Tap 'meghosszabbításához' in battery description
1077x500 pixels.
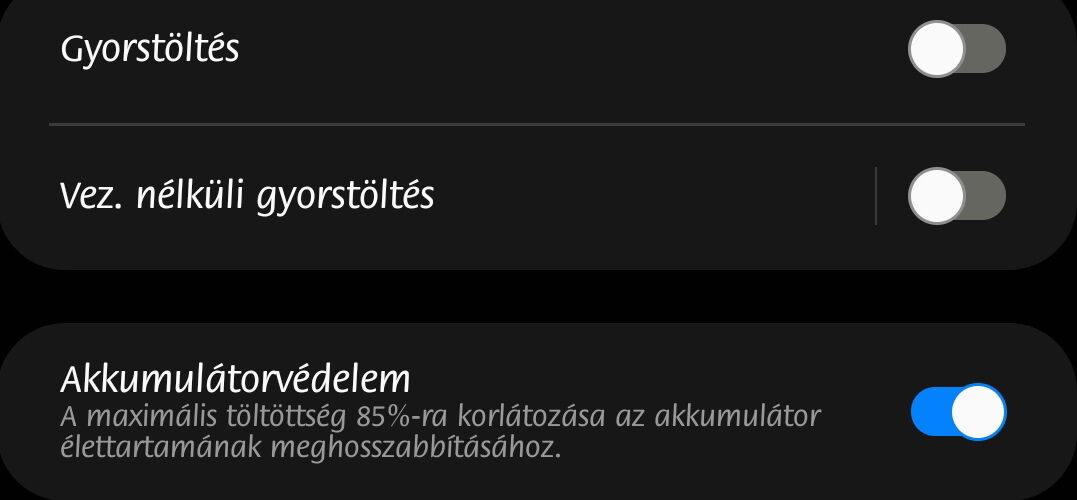point(416,447)
